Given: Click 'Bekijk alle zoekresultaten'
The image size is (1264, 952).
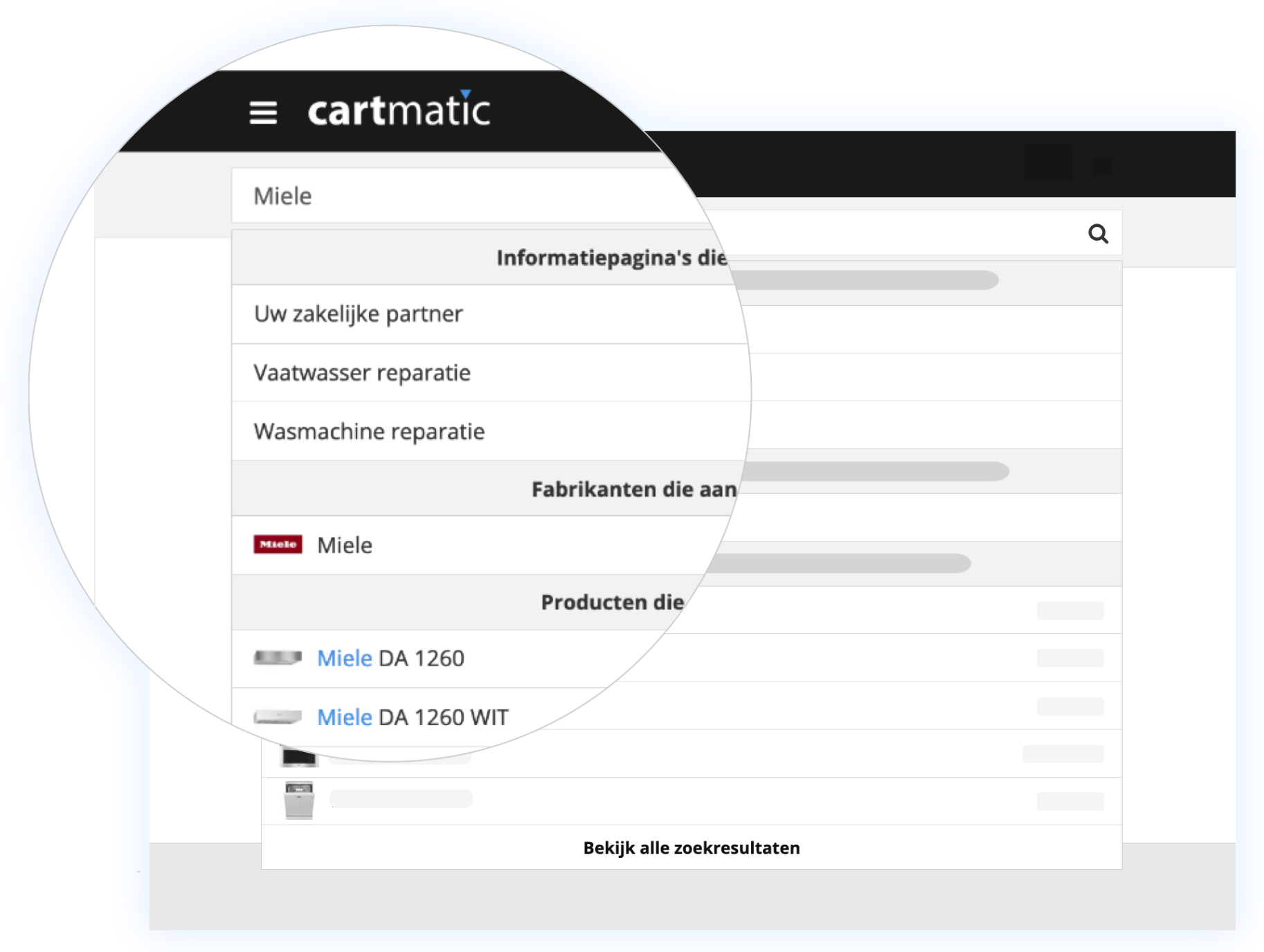Looking at the screenshot, I should (691, 848).
